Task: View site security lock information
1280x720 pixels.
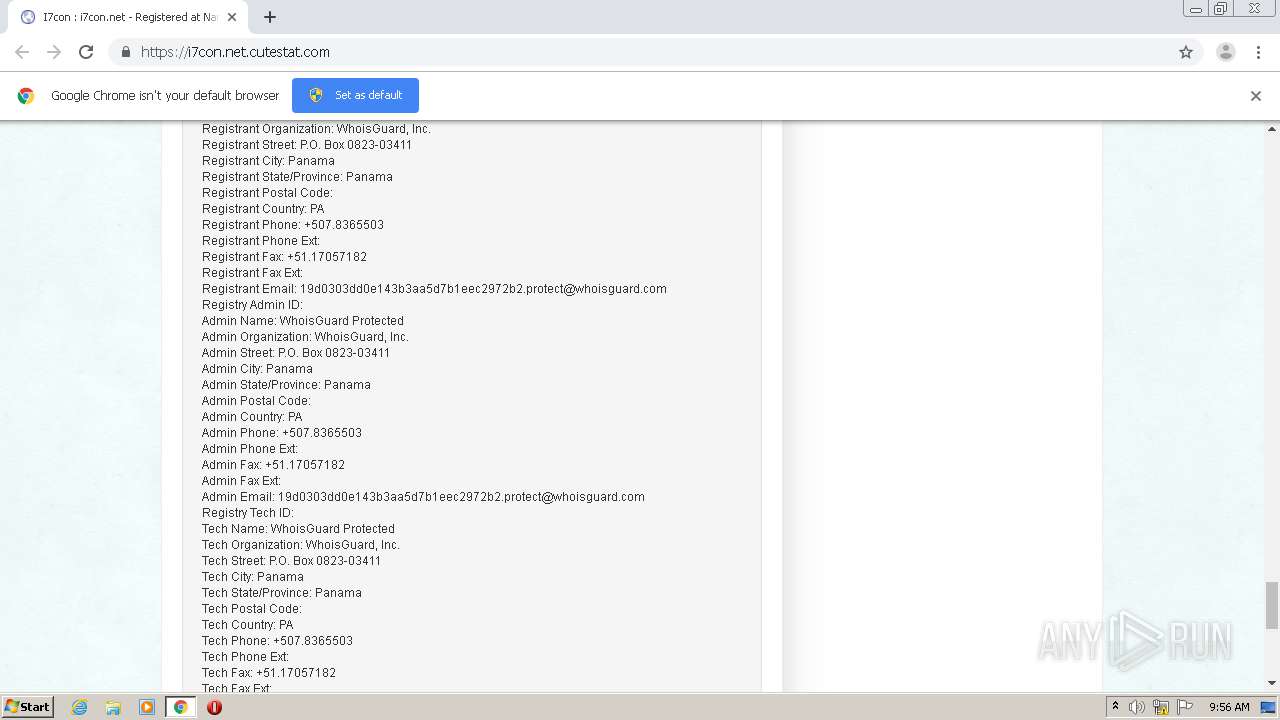Action: [125, 52]
